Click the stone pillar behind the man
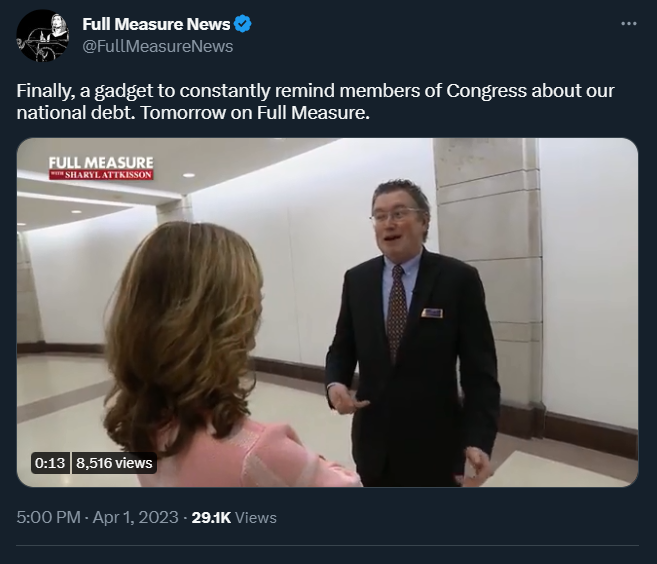 [x=488, y=268]
